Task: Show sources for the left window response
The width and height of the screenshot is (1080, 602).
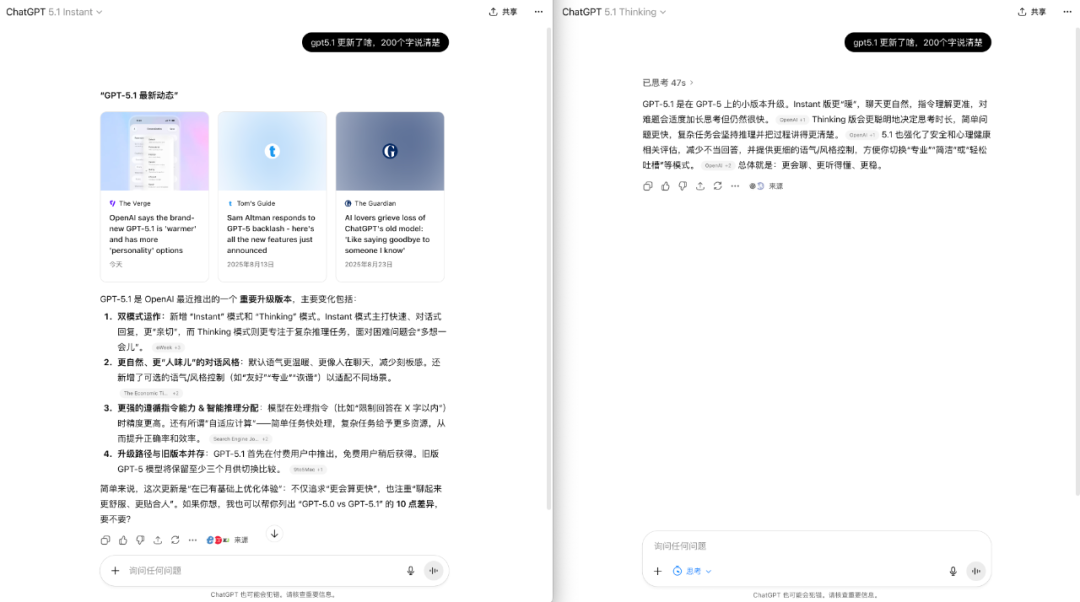Action: (227, 540)
